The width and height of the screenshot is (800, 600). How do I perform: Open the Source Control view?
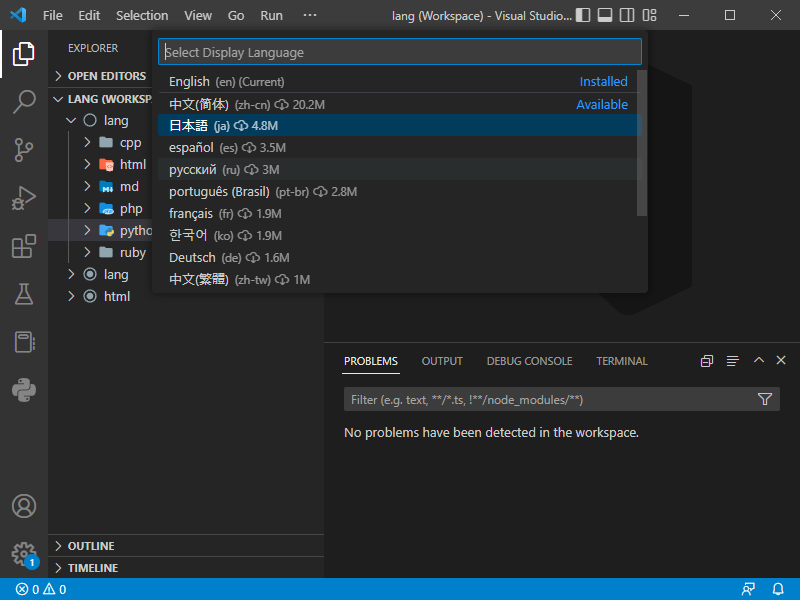23,149
